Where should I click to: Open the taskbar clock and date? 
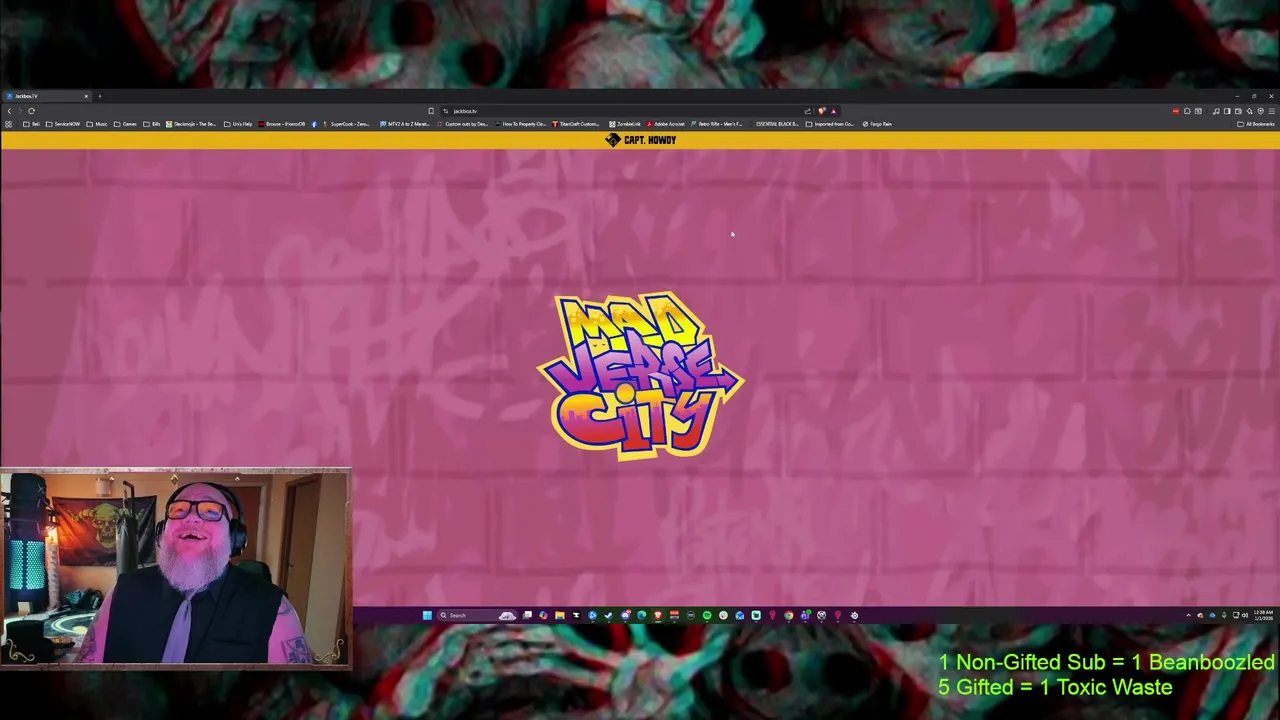click(x=1263, y=615)
